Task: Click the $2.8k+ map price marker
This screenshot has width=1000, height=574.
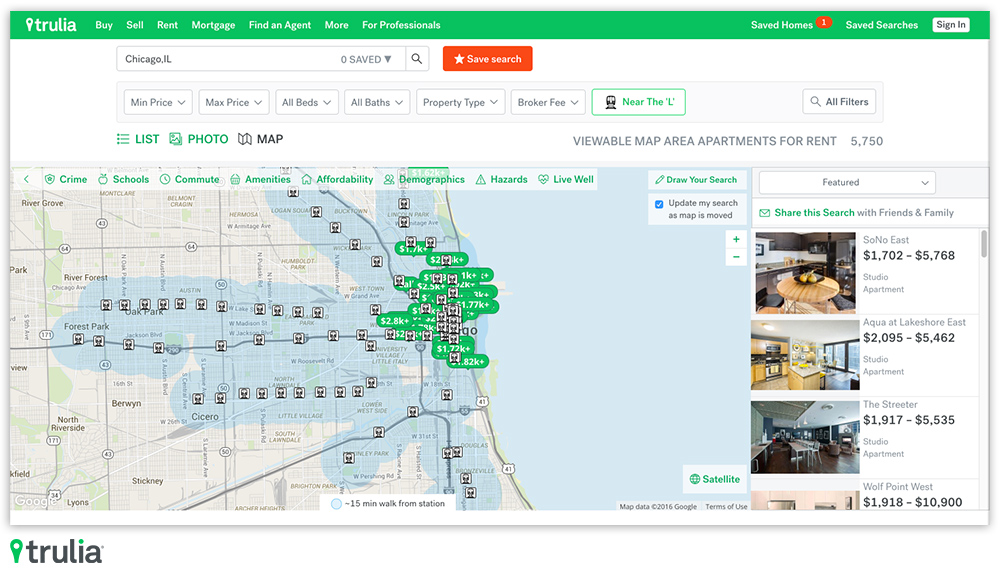Action: [393, 321]
